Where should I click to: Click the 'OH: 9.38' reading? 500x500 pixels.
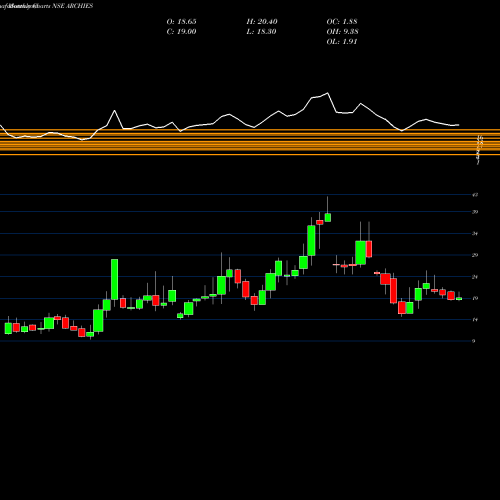coord(342,32)
